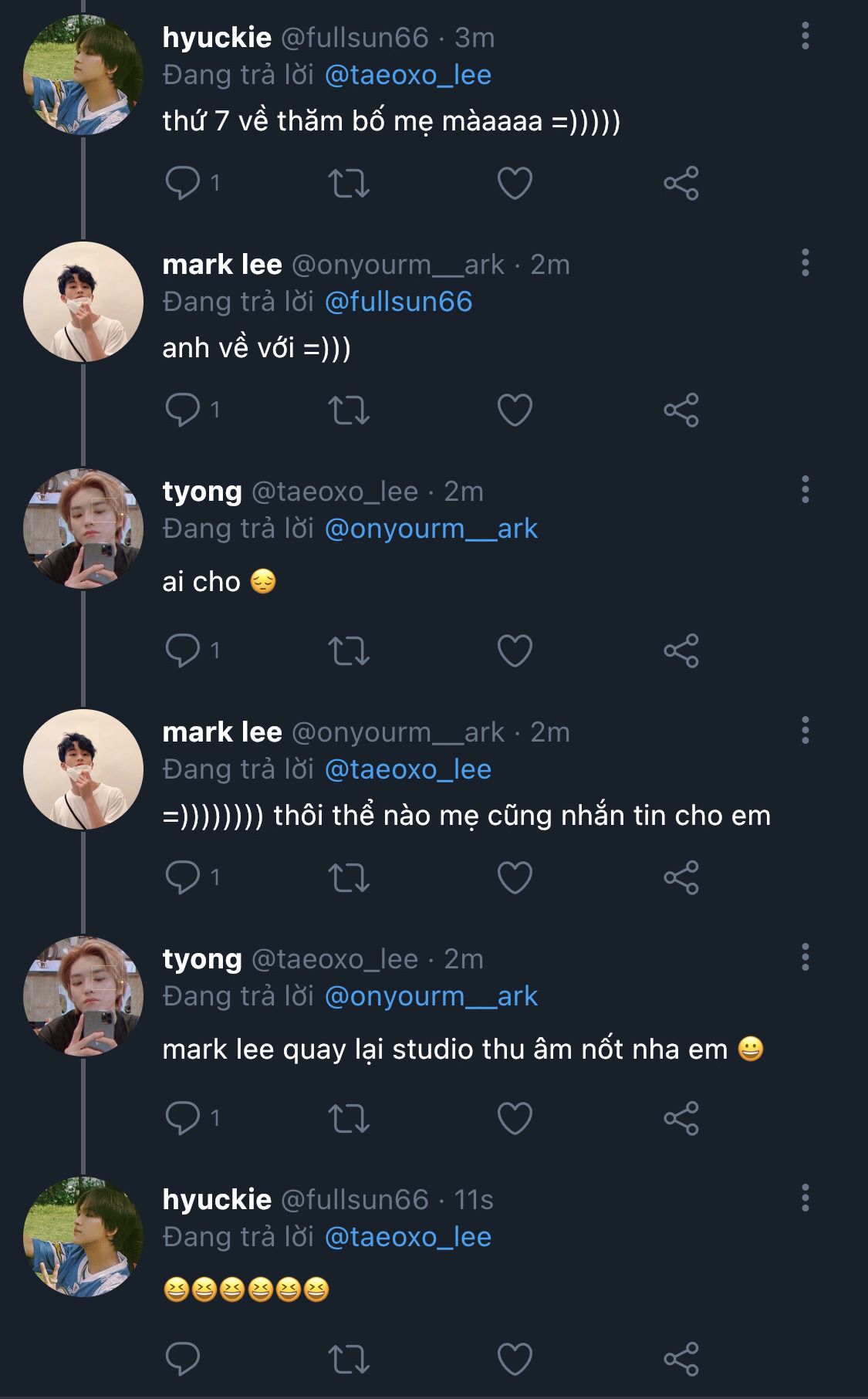
Task: Share mark lee's "anh về với" tweet
Action: (x=681, y=410)
